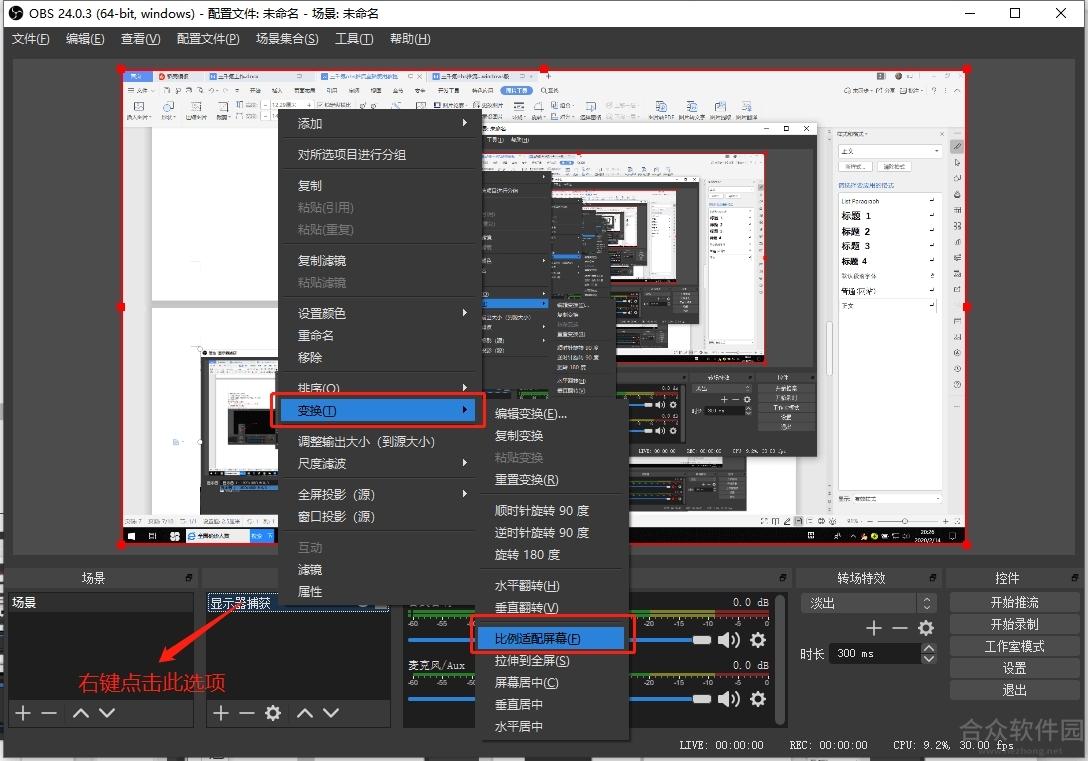Viewport: 1088px width, 761px height.
Task: Float the 转场特效 dock using its header icon
Action: [933, 578]
